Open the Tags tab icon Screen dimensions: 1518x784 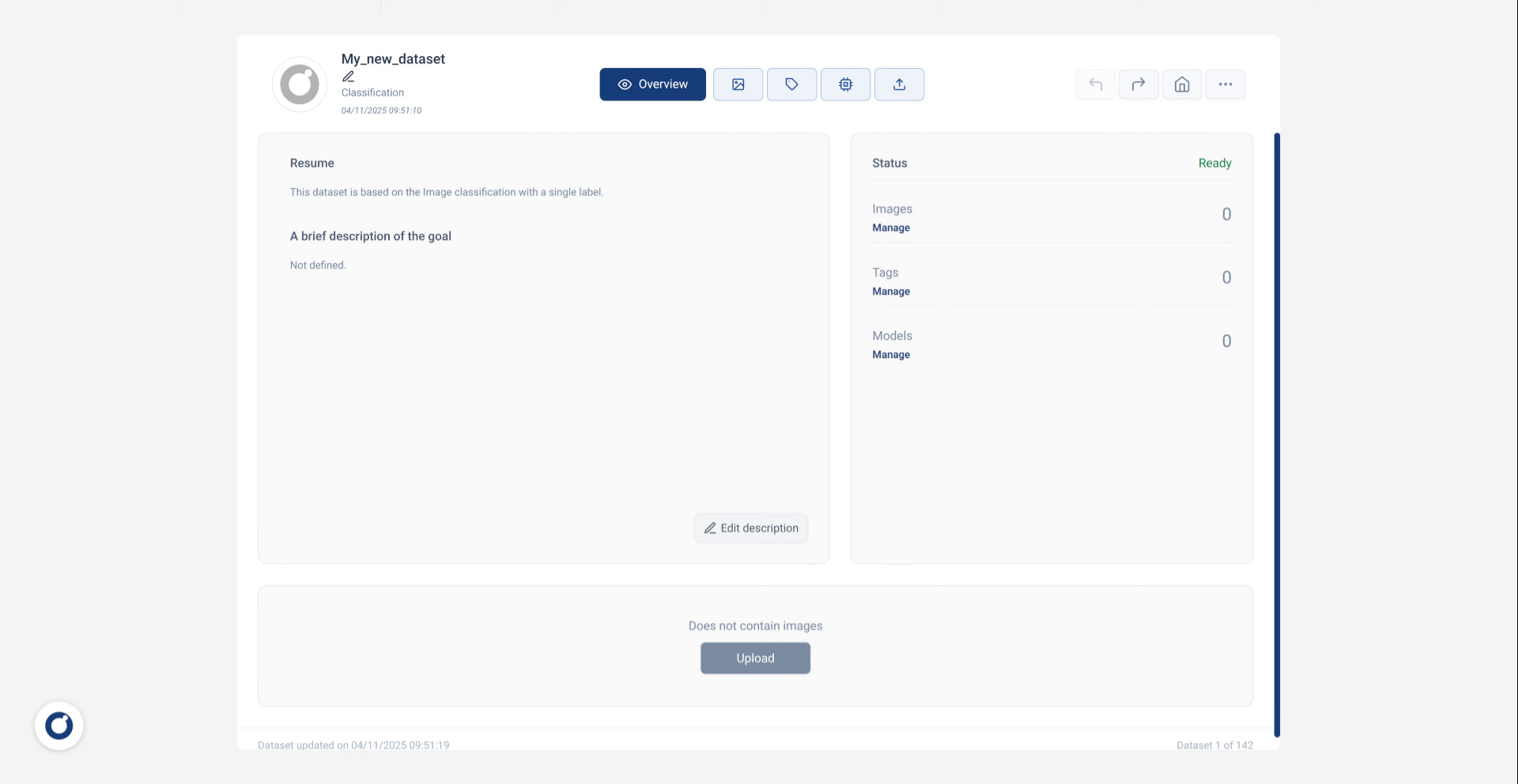(x=791, y=85)
